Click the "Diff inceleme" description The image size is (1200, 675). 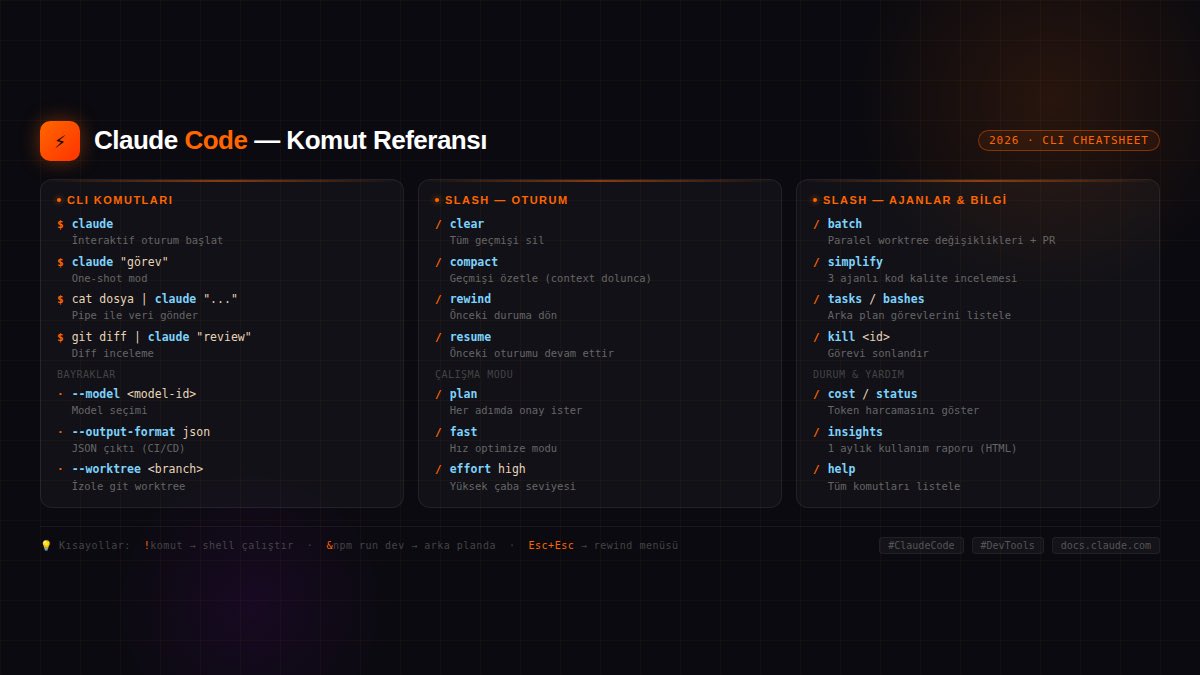point(112,354)
